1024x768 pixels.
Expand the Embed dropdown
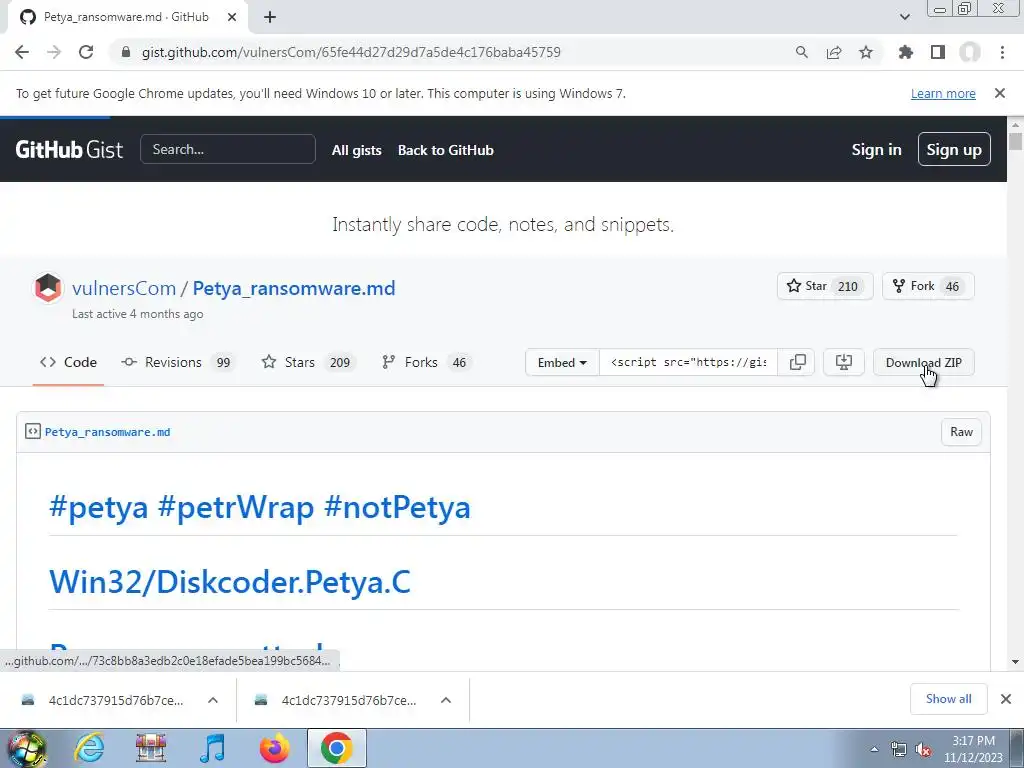click(x=562, y=362)
